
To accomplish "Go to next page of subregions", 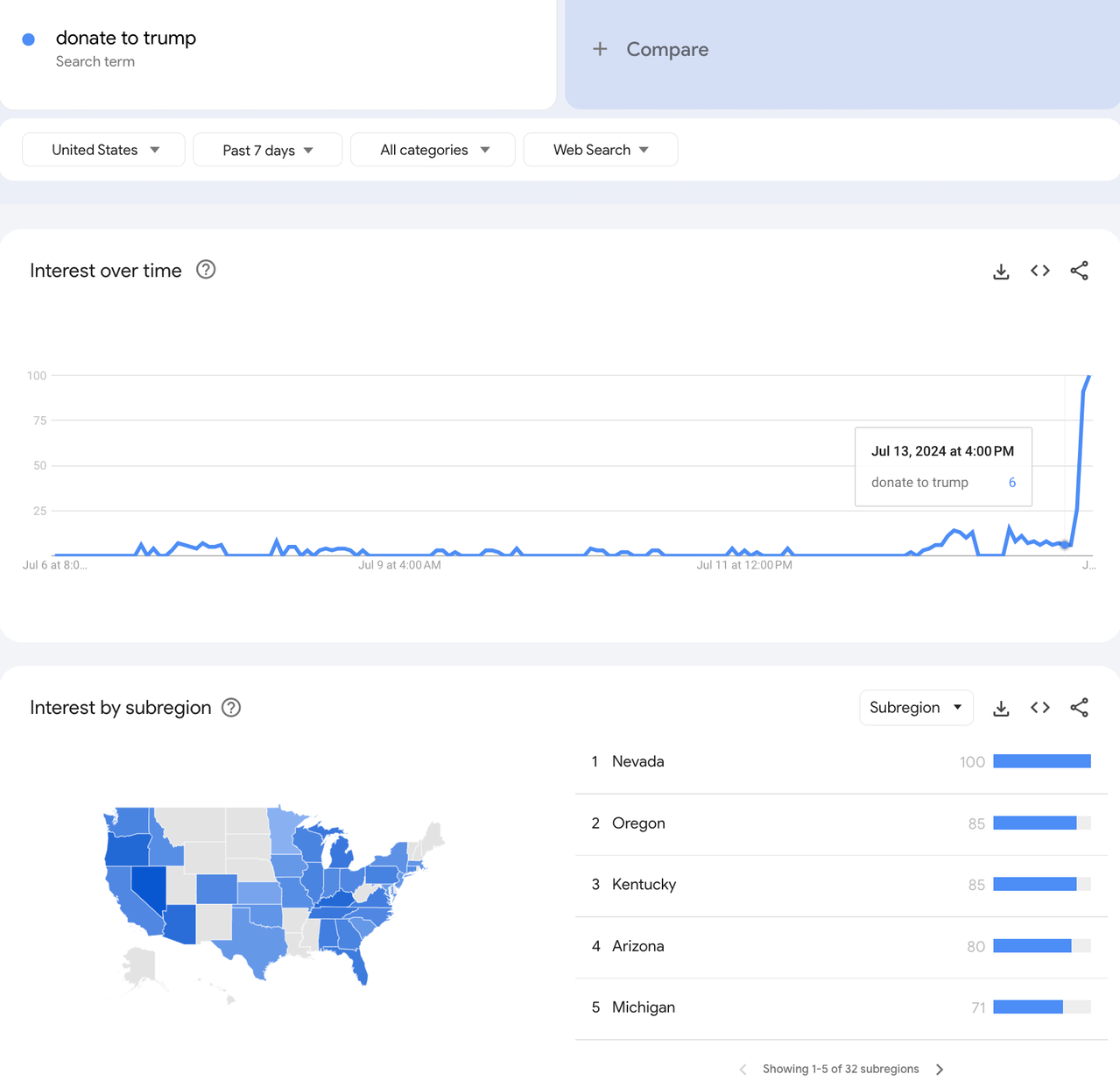I will (x=940, y=1069).
